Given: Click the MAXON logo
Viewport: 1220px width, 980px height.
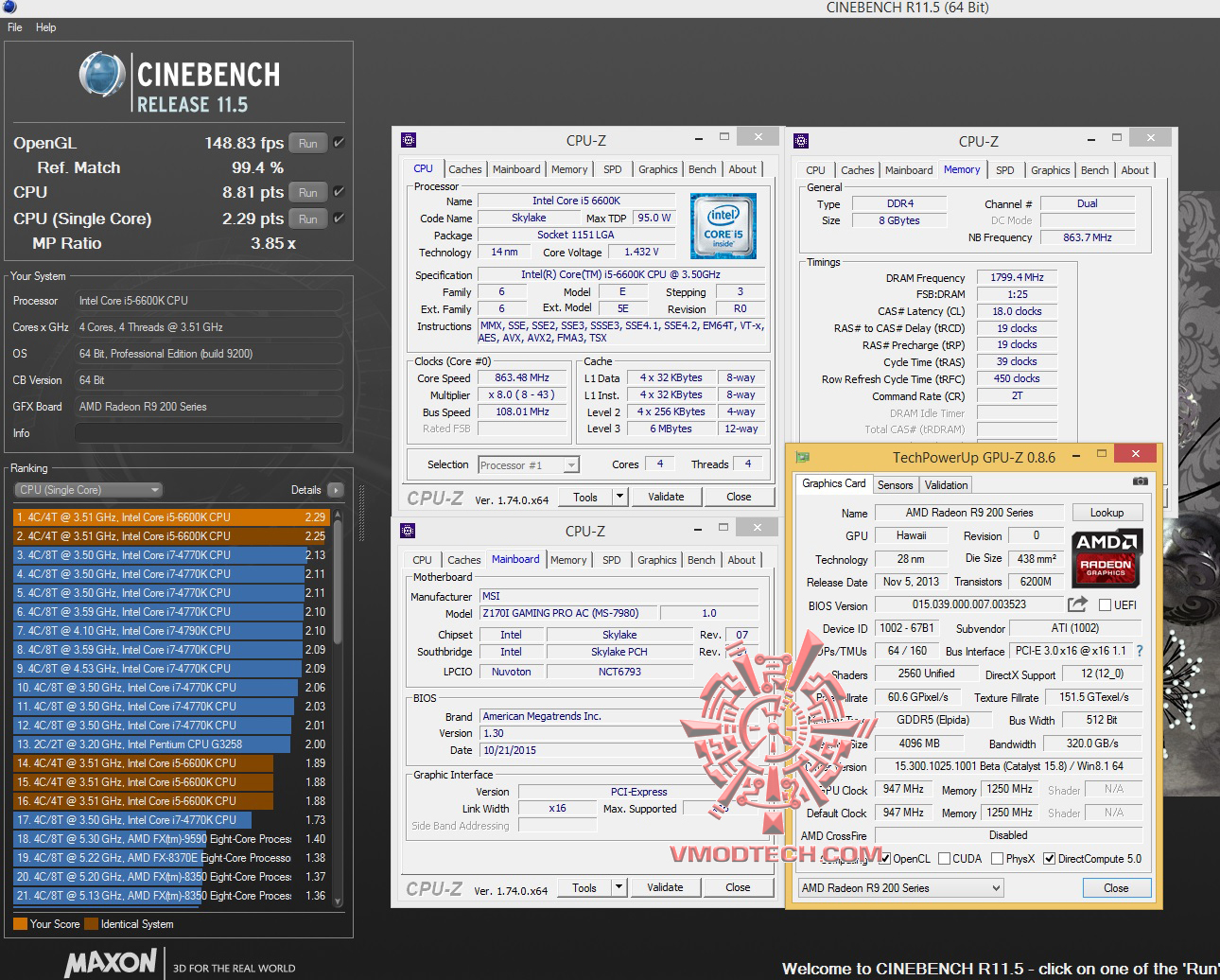Looking at the screenshot, I should (x=111, y=963).
